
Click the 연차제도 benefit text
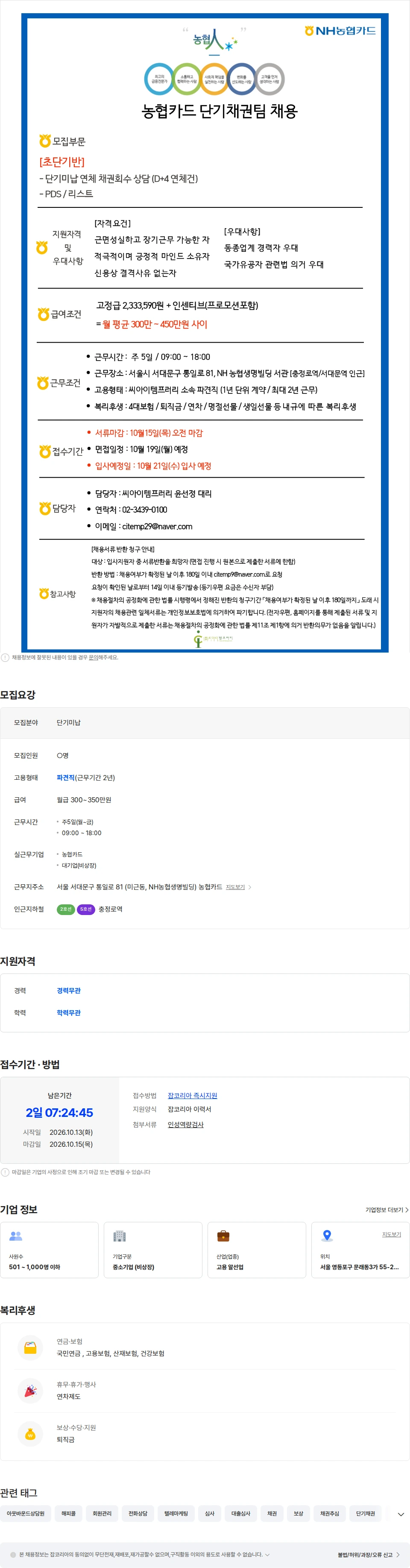pyautogui.click(x=69, y=1396)
